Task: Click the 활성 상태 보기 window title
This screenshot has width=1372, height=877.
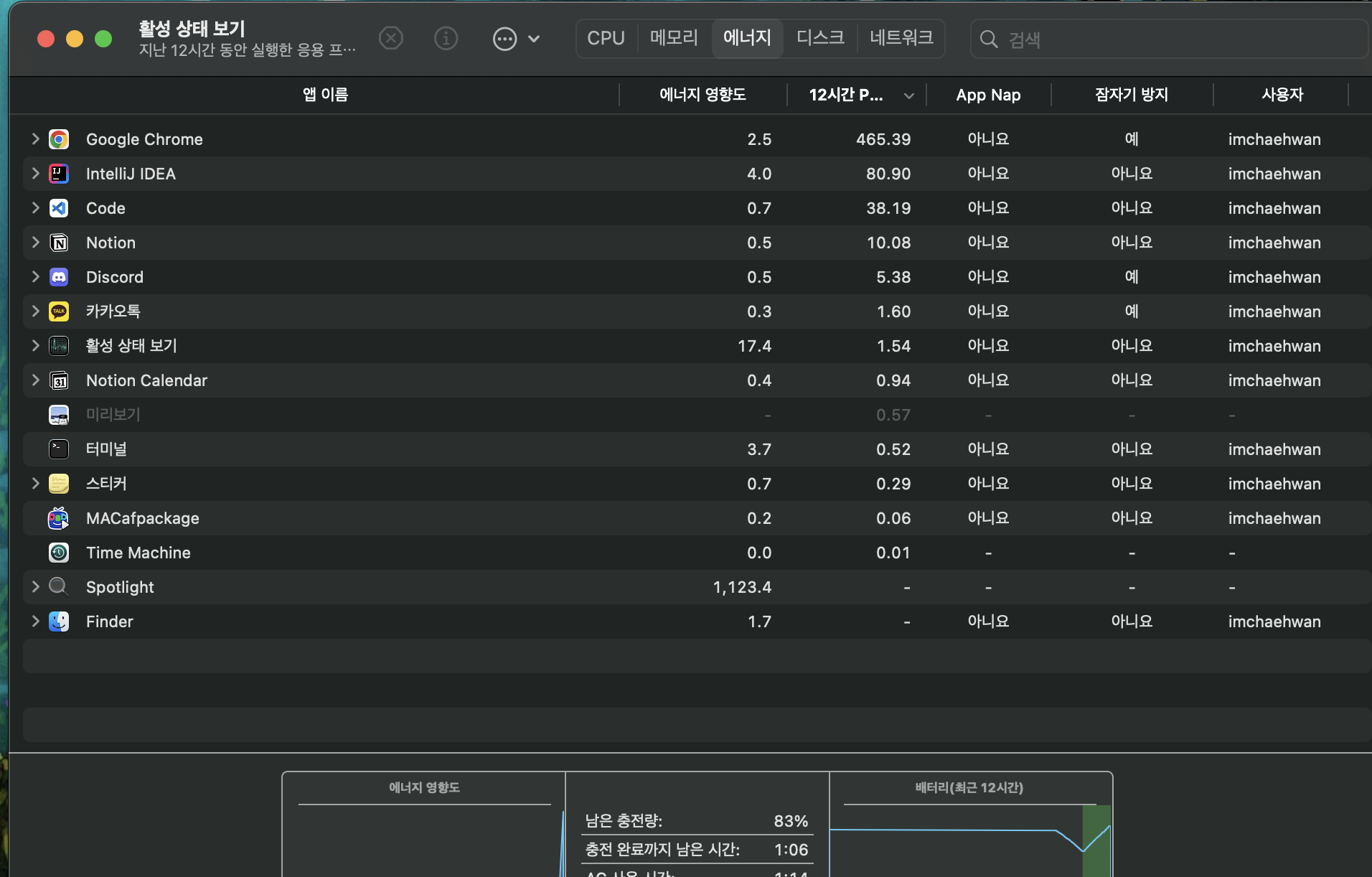Action: [192, 29]
